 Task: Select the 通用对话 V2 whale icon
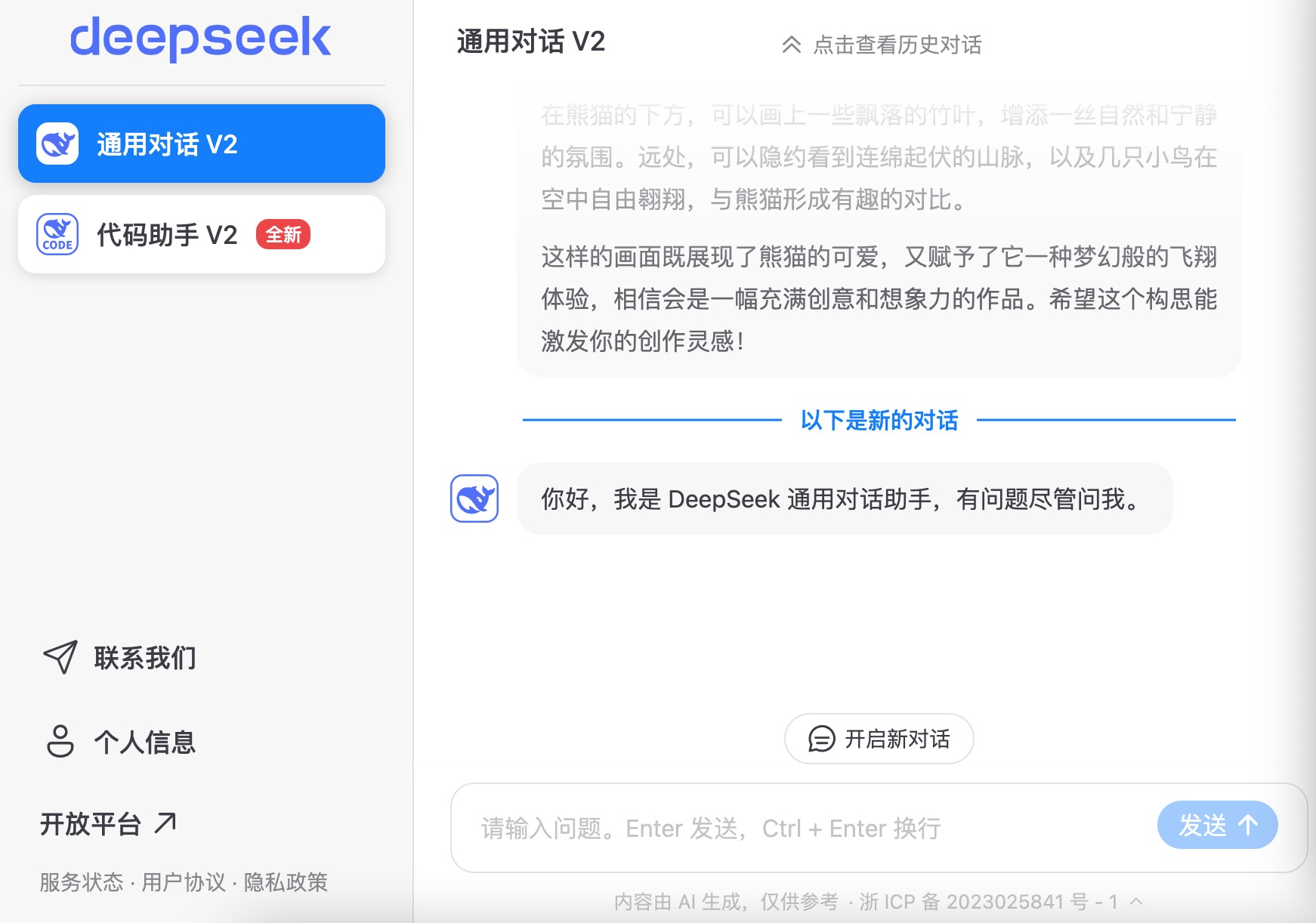pyautogui.click(x=57, y=144)
